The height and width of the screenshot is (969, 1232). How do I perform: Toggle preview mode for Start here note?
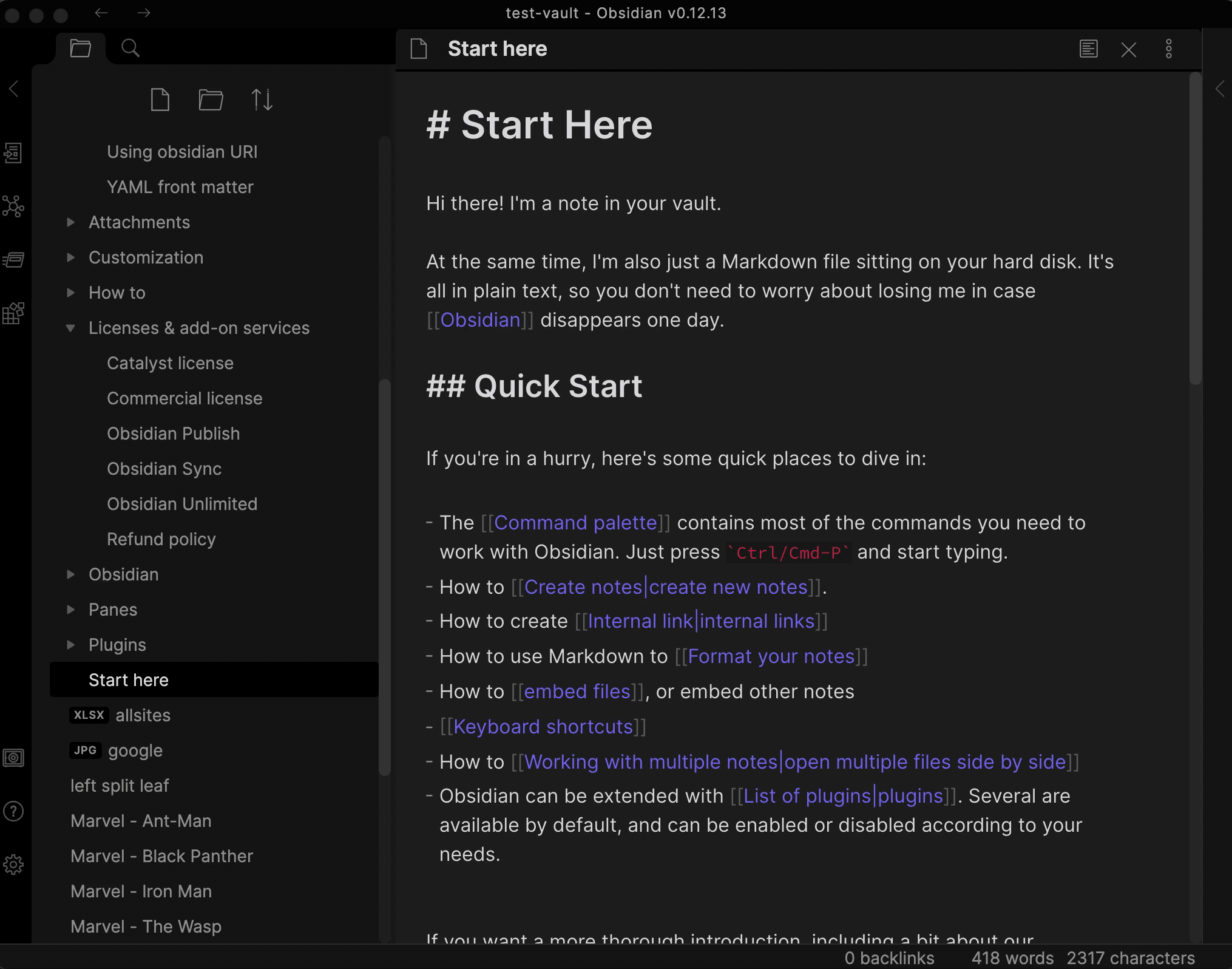pos(1088,49)
